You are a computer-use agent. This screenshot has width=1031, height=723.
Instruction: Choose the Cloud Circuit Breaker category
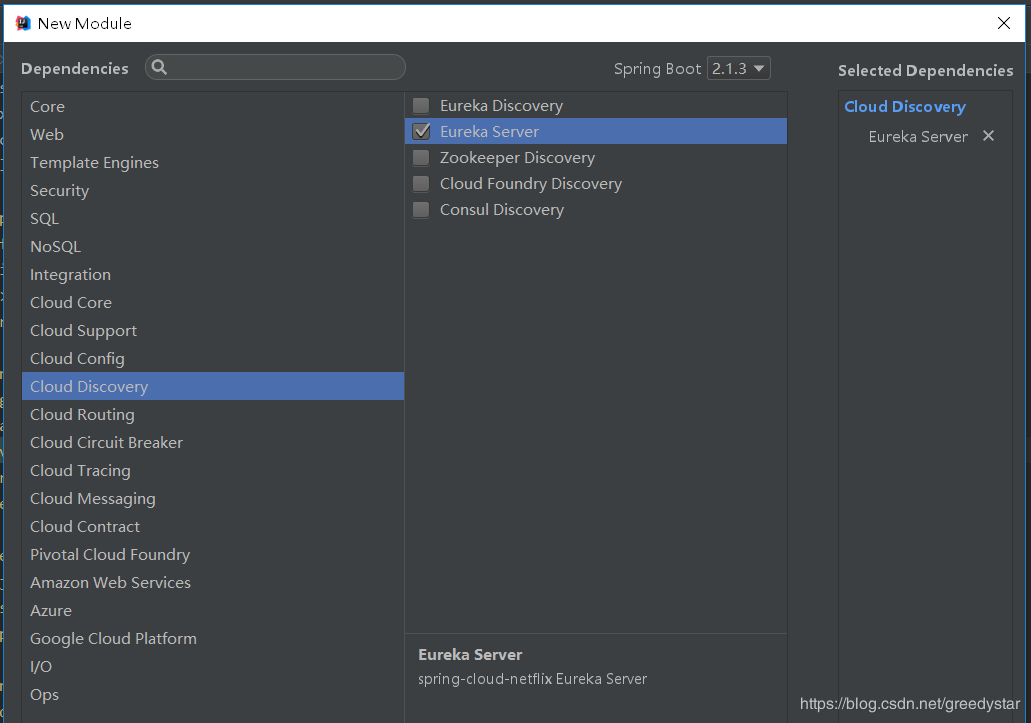(213, 442)
